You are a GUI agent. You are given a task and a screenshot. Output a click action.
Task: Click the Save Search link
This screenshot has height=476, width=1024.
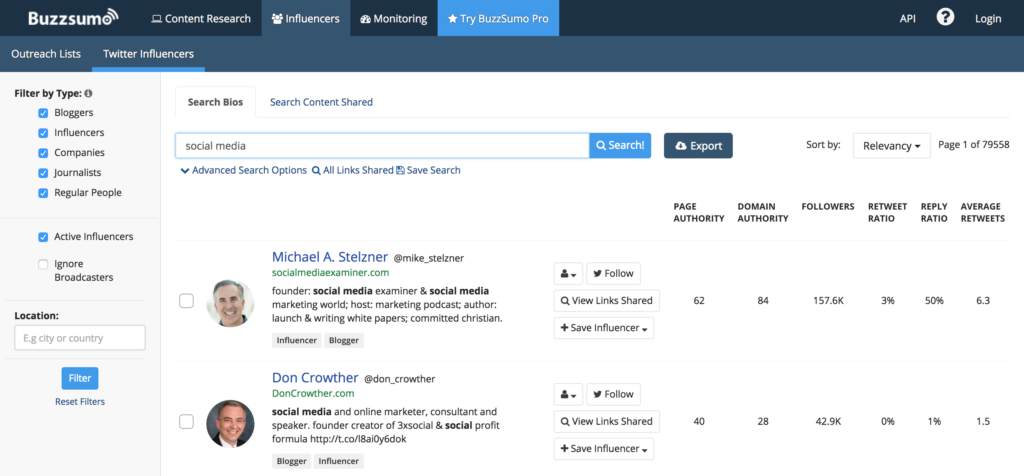click(428, 170)
